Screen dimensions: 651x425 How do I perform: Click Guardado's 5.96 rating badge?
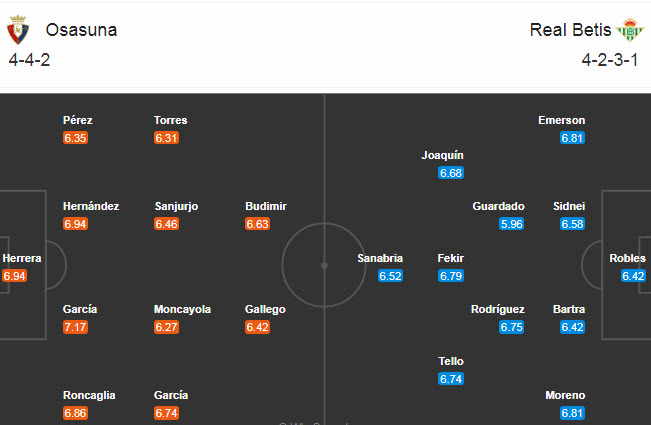(x=511, y=224)
